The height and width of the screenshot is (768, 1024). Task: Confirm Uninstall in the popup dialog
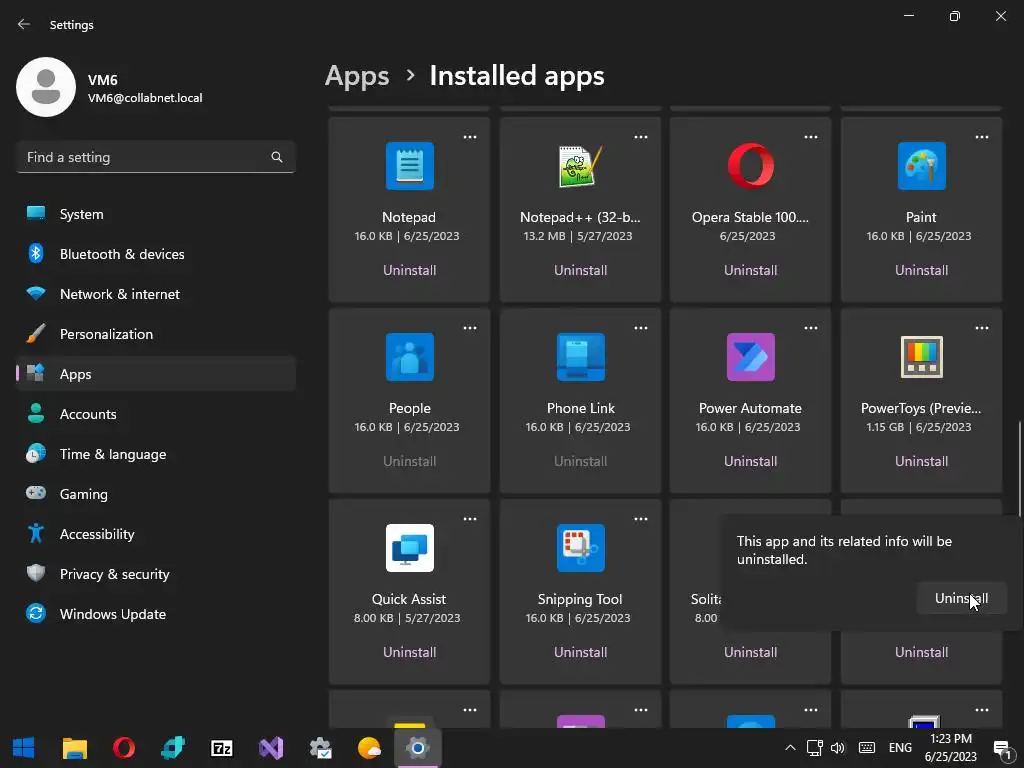point(961,598)
